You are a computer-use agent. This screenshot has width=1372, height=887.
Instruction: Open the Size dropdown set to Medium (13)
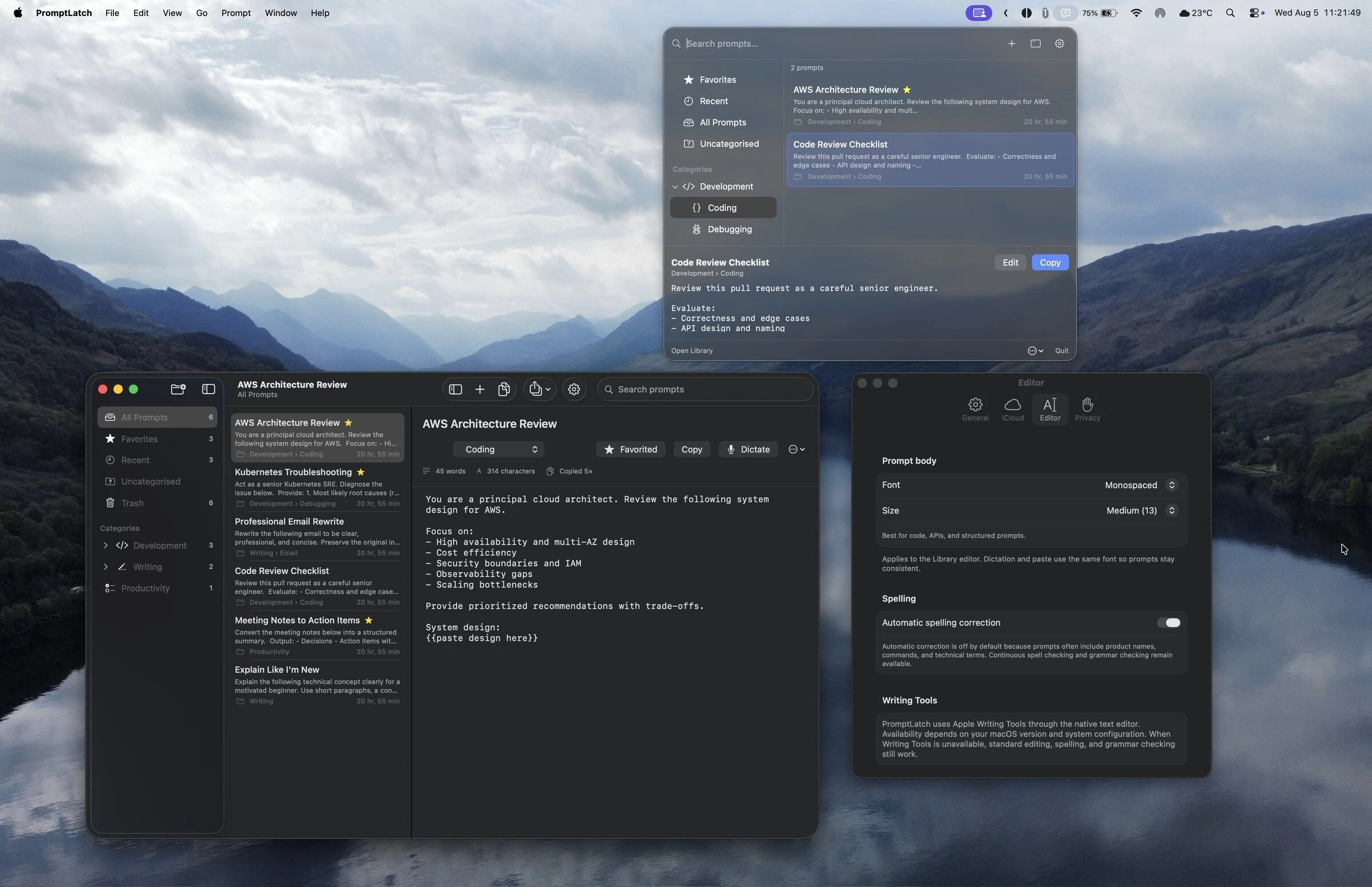click(1142, 510)
